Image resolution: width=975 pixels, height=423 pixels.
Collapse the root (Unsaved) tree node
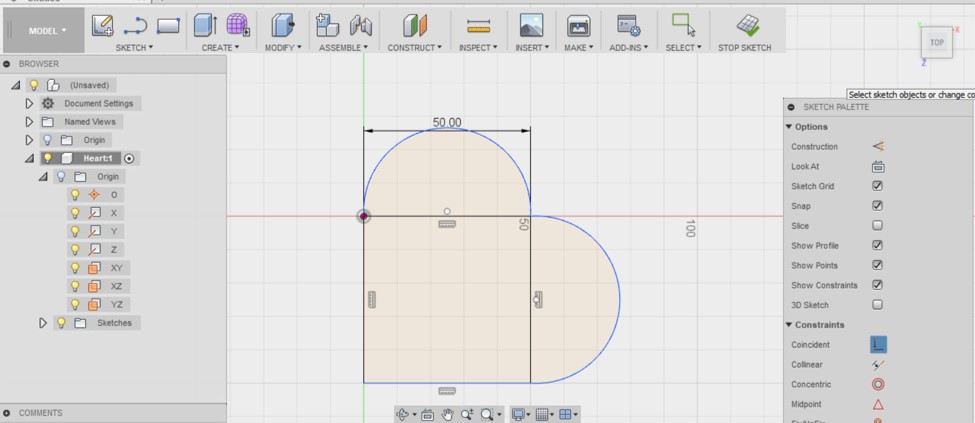tap(16, 85)
